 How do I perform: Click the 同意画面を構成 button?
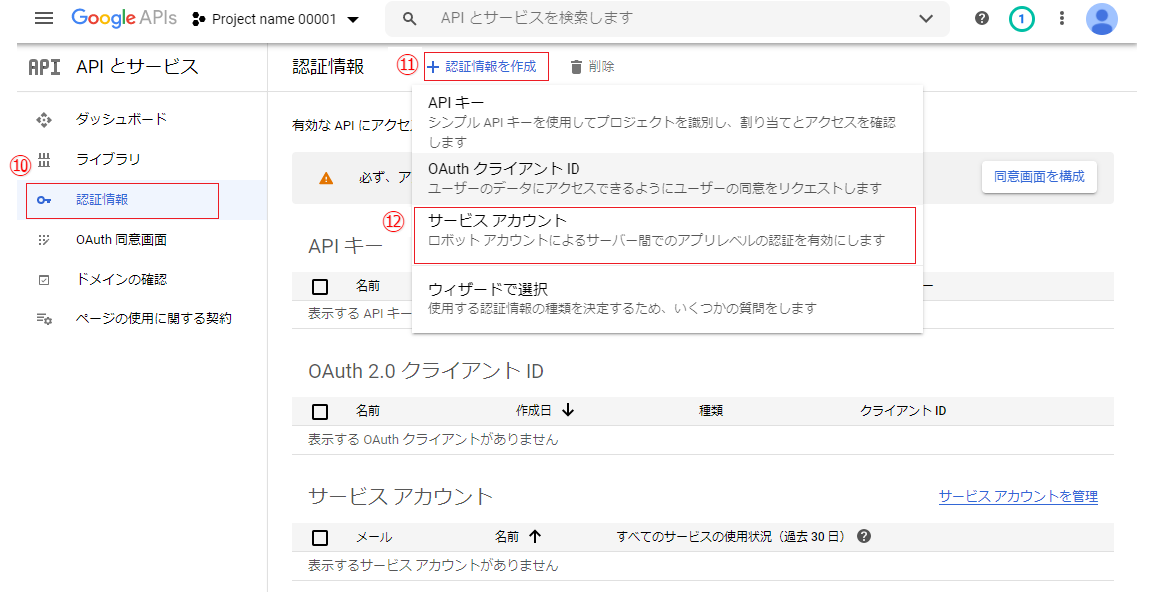coord(1039,177)
